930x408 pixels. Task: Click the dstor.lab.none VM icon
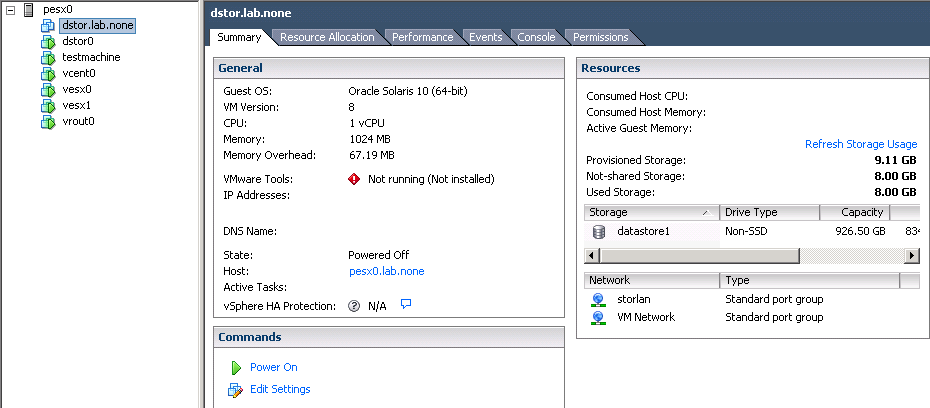coord(48,26)
